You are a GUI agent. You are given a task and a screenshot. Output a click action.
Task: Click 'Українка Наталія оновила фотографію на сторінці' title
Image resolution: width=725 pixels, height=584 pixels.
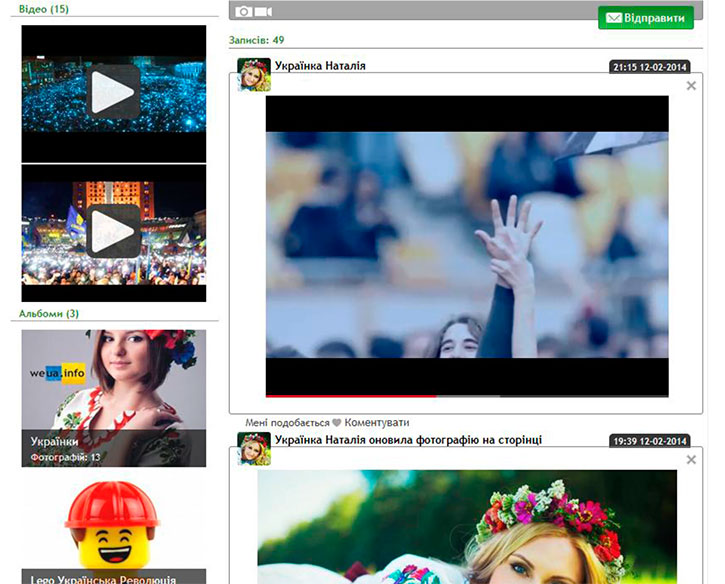[x=408, y=440]
